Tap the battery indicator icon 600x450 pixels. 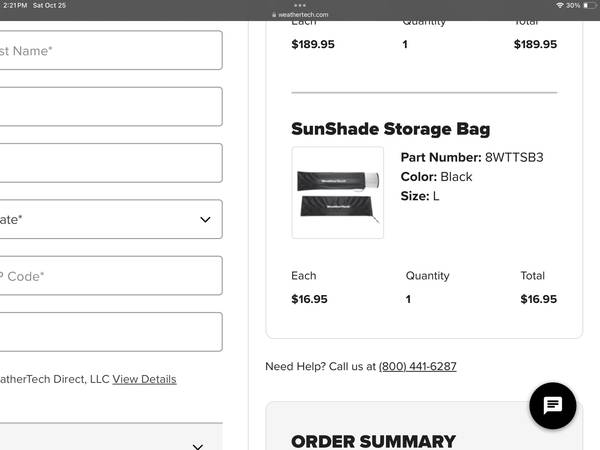pyautogui.click(x=590, y=6)
